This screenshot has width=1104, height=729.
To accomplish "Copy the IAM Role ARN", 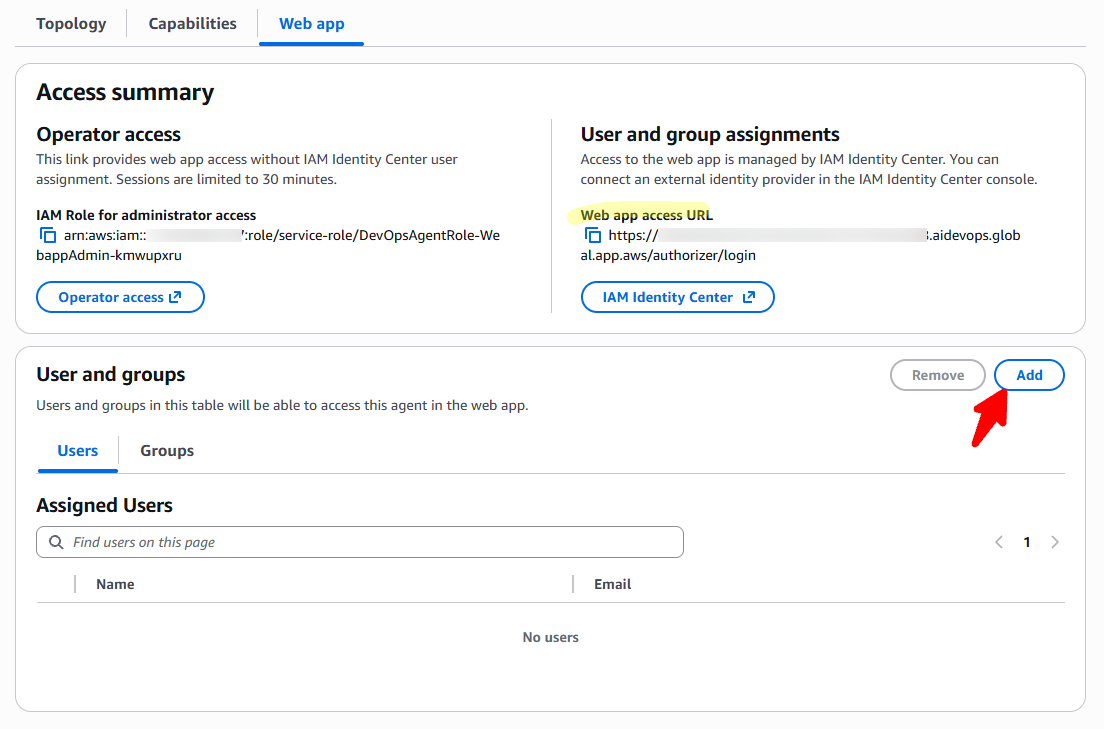I will (48, 236).
